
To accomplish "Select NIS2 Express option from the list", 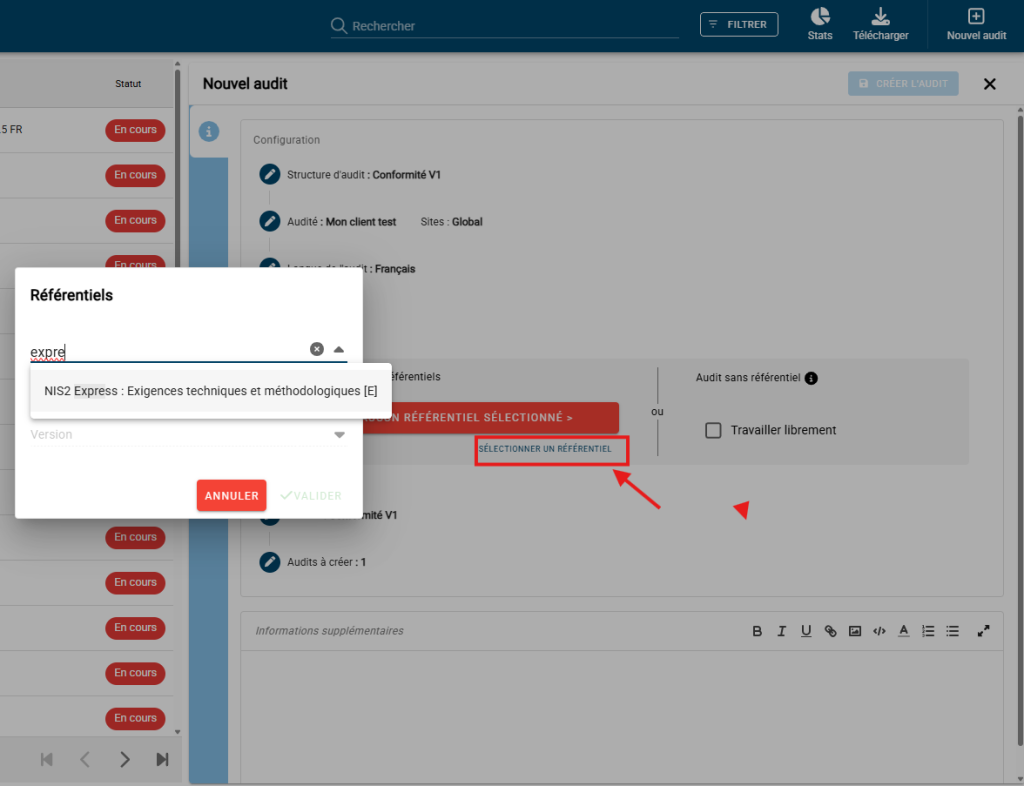I will [x=210, y=391].
